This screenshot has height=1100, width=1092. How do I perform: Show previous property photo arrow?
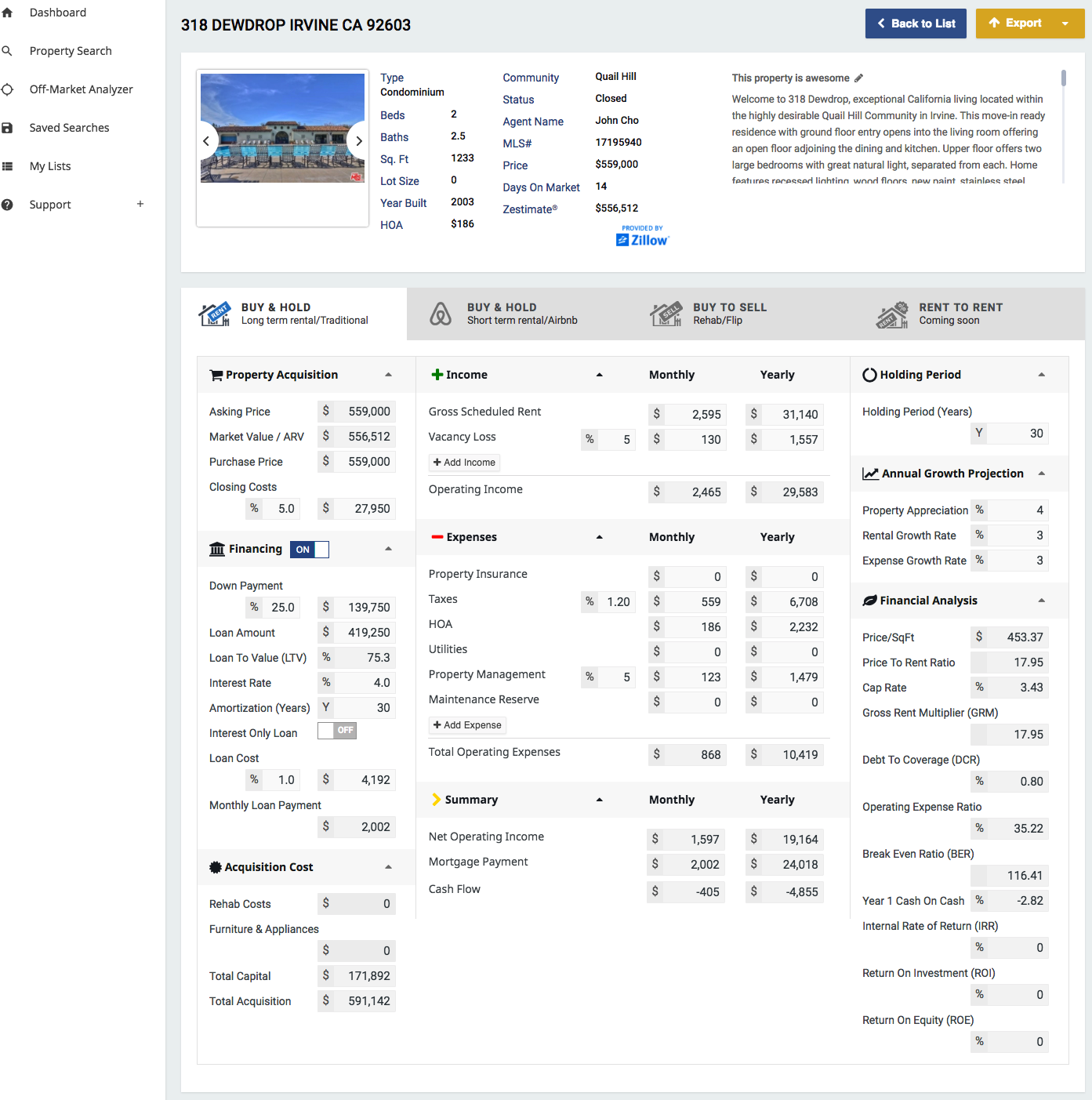[x=206, y=141]
